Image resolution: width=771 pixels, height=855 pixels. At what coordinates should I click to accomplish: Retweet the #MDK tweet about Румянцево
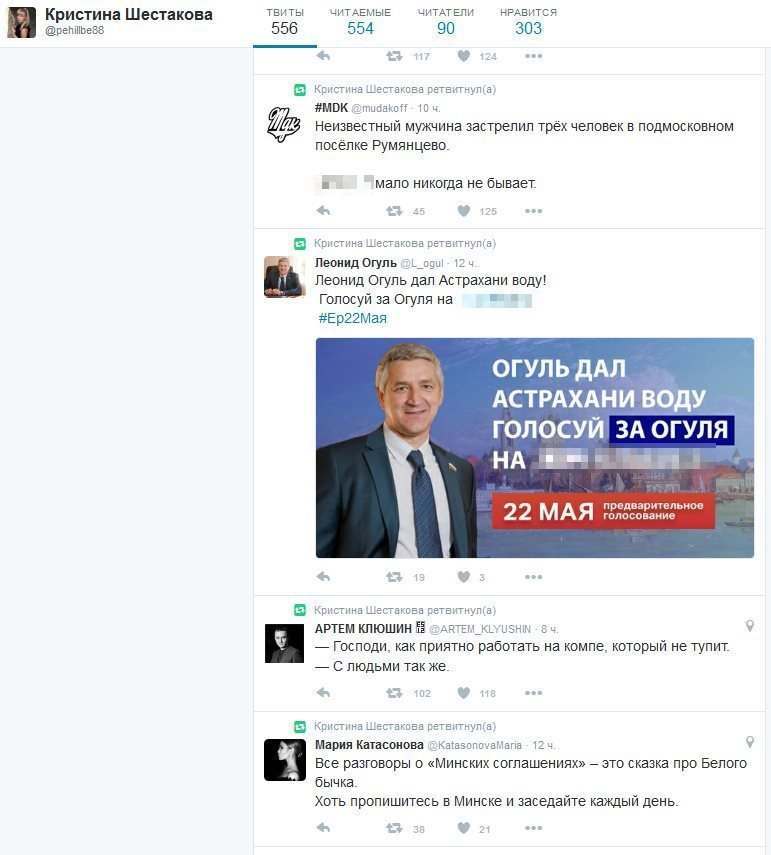pos(394,210)
